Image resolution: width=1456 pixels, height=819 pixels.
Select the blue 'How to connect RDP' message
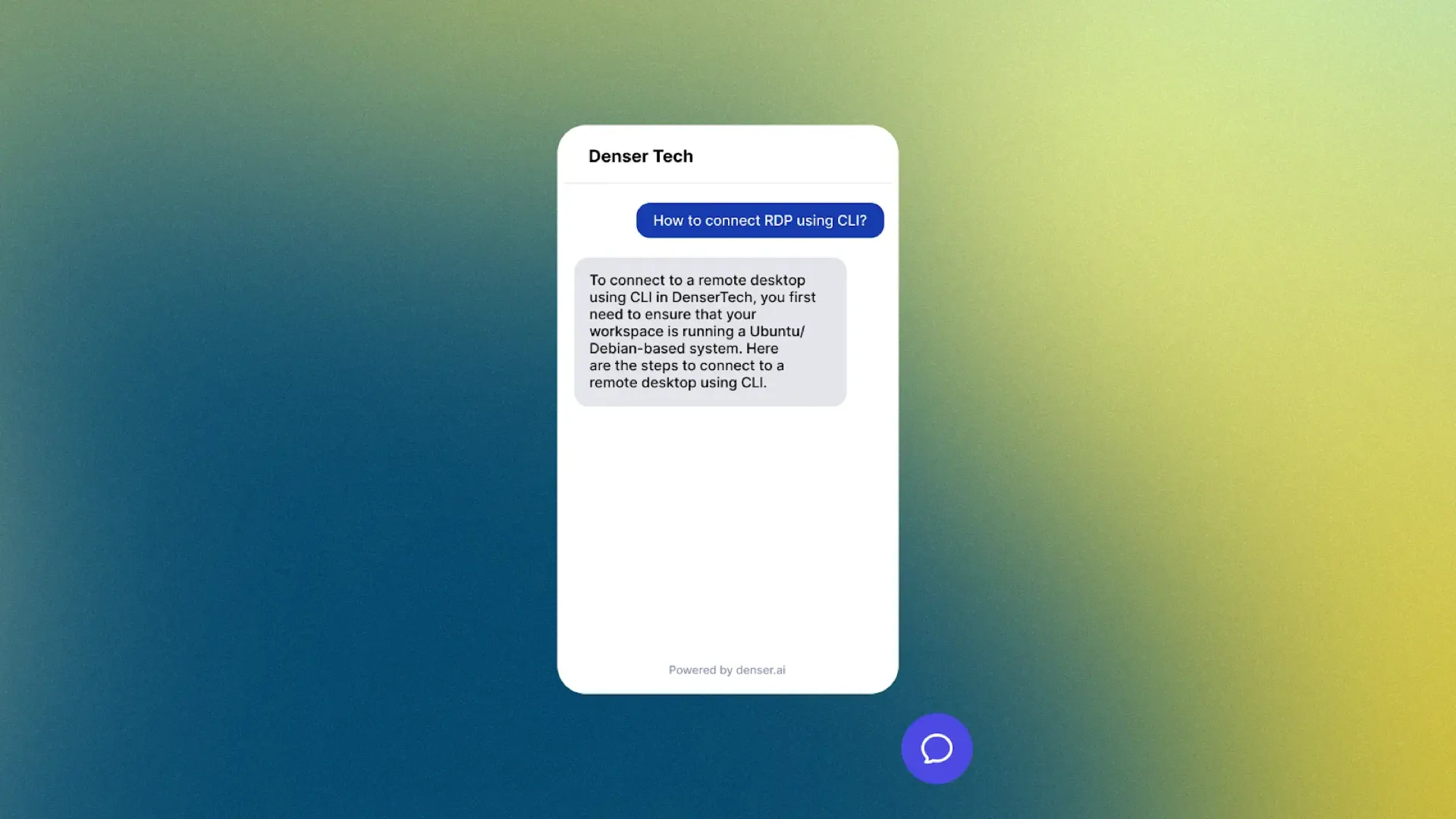pyautogui.click(x=759, y=221)
